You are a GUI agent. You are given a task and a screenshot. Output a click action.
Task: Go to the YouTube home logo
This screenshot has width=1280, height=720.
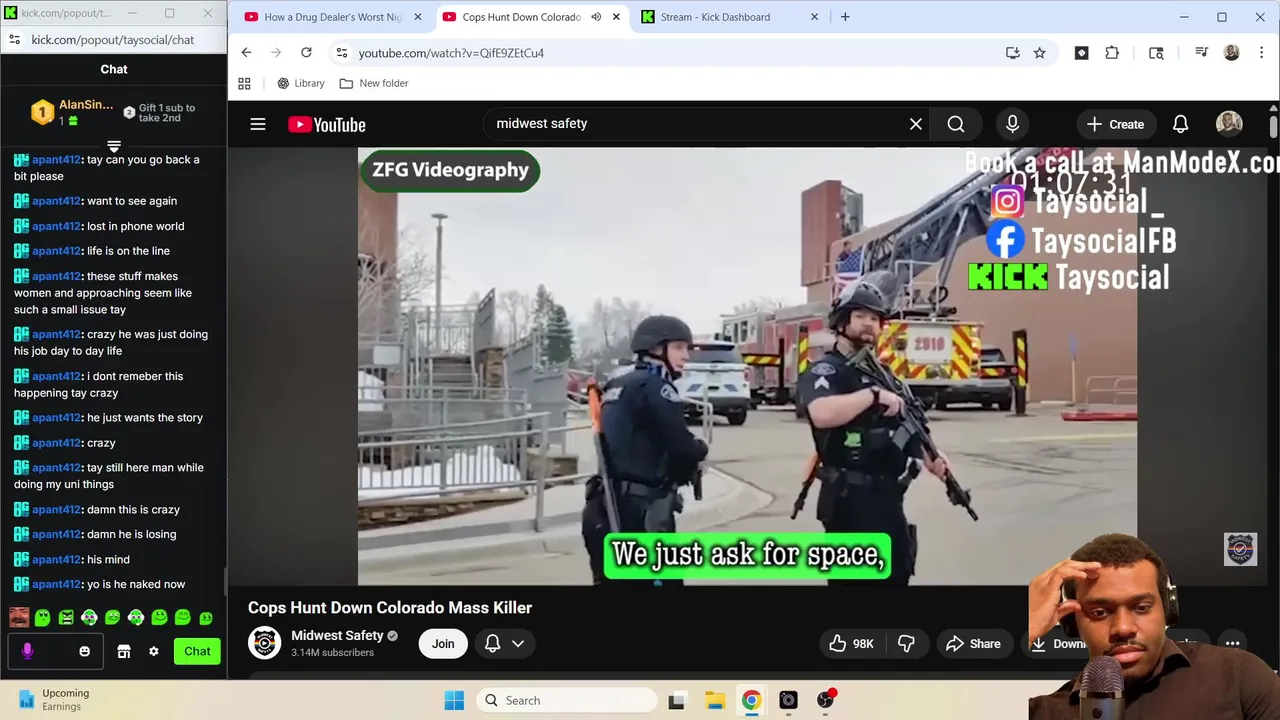click(327, 124)
